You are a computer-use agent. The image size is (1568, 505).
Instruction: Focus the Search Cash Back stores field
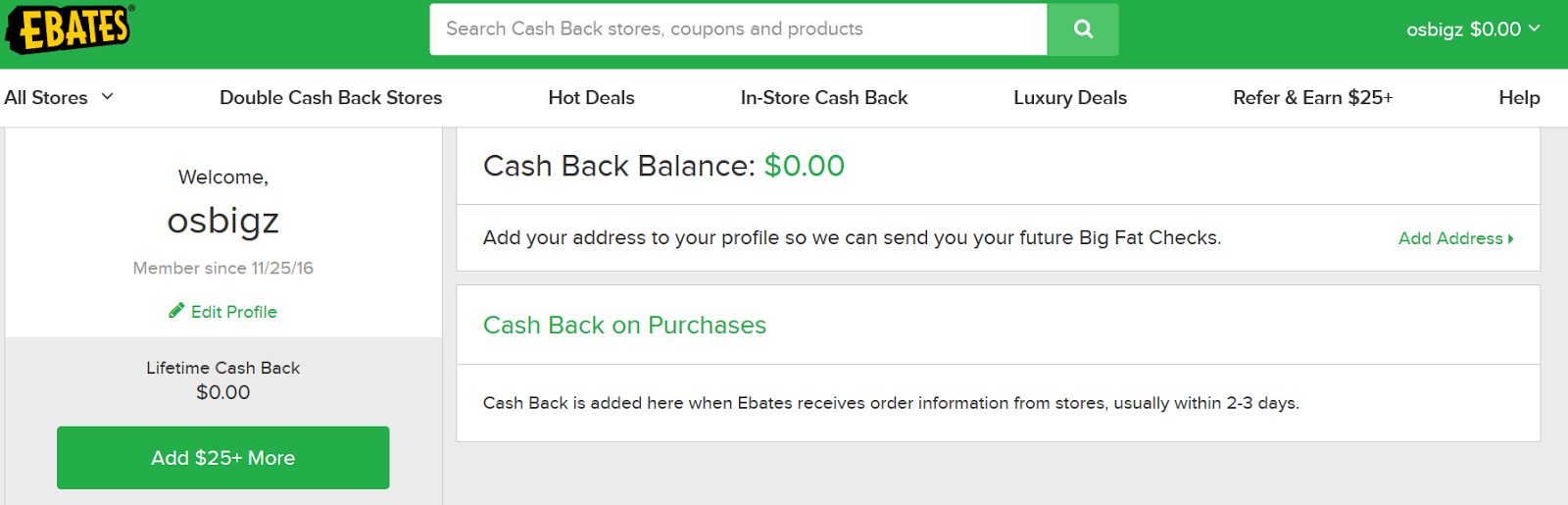tap(738, 29)
